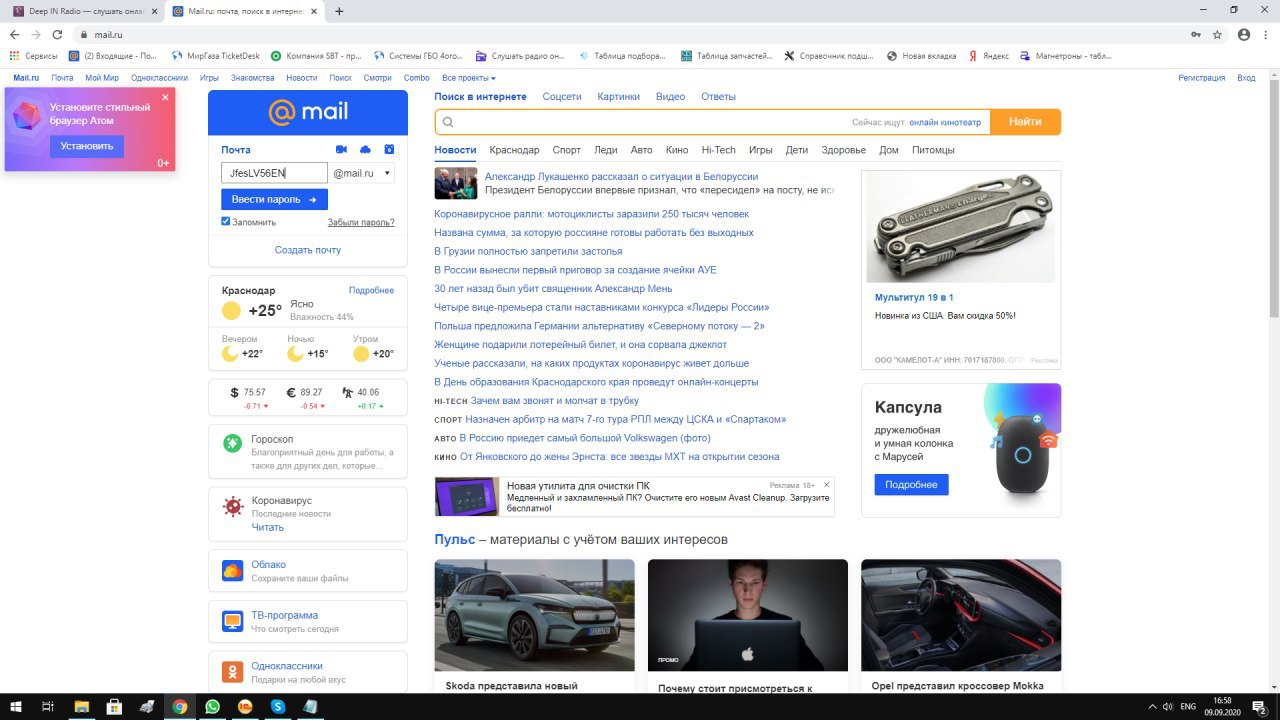Open Одноклассники in the top navigation bar

[x=159, y=78]
